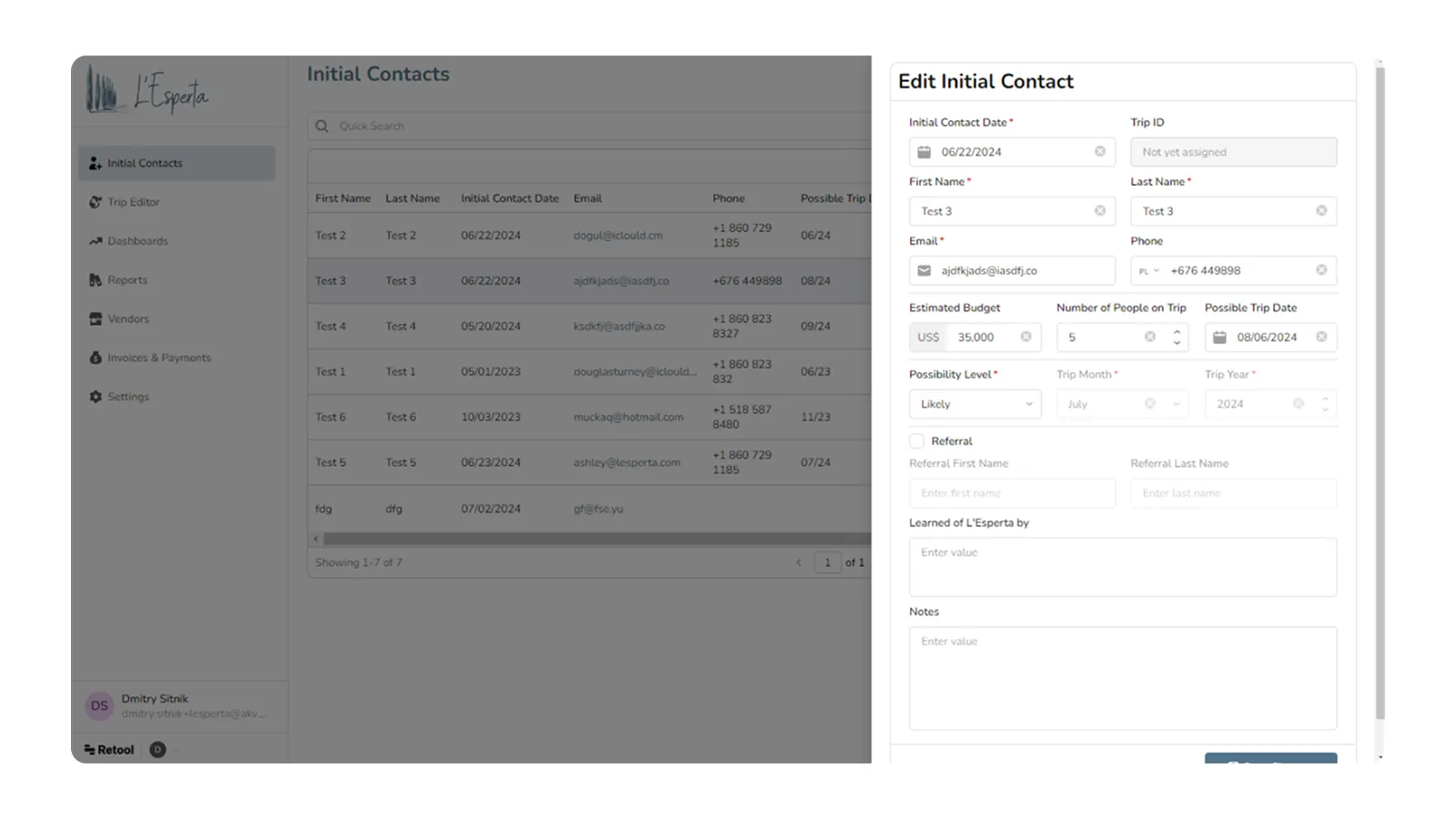Clear the Trip Month selection
This screenshot has width=1456, height=819.
(x=1150, y=404)
